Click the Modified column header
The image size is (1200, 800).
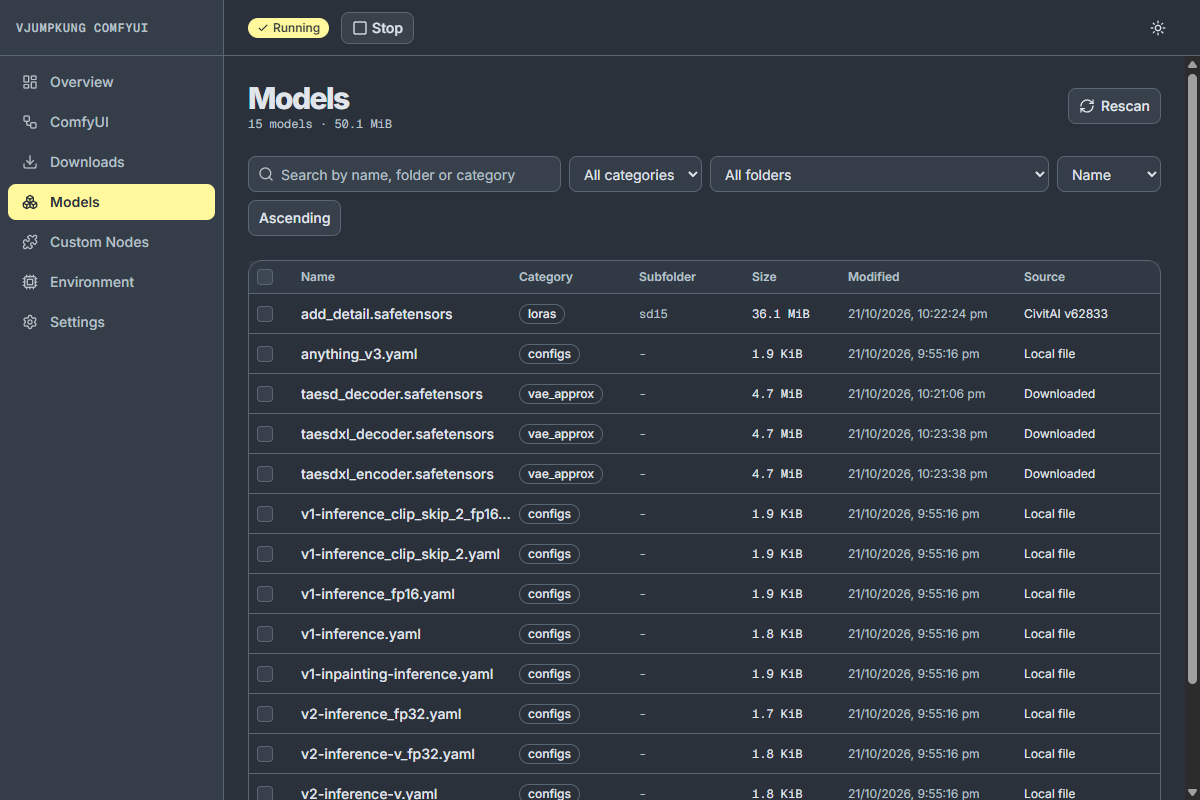coord(874,277)
